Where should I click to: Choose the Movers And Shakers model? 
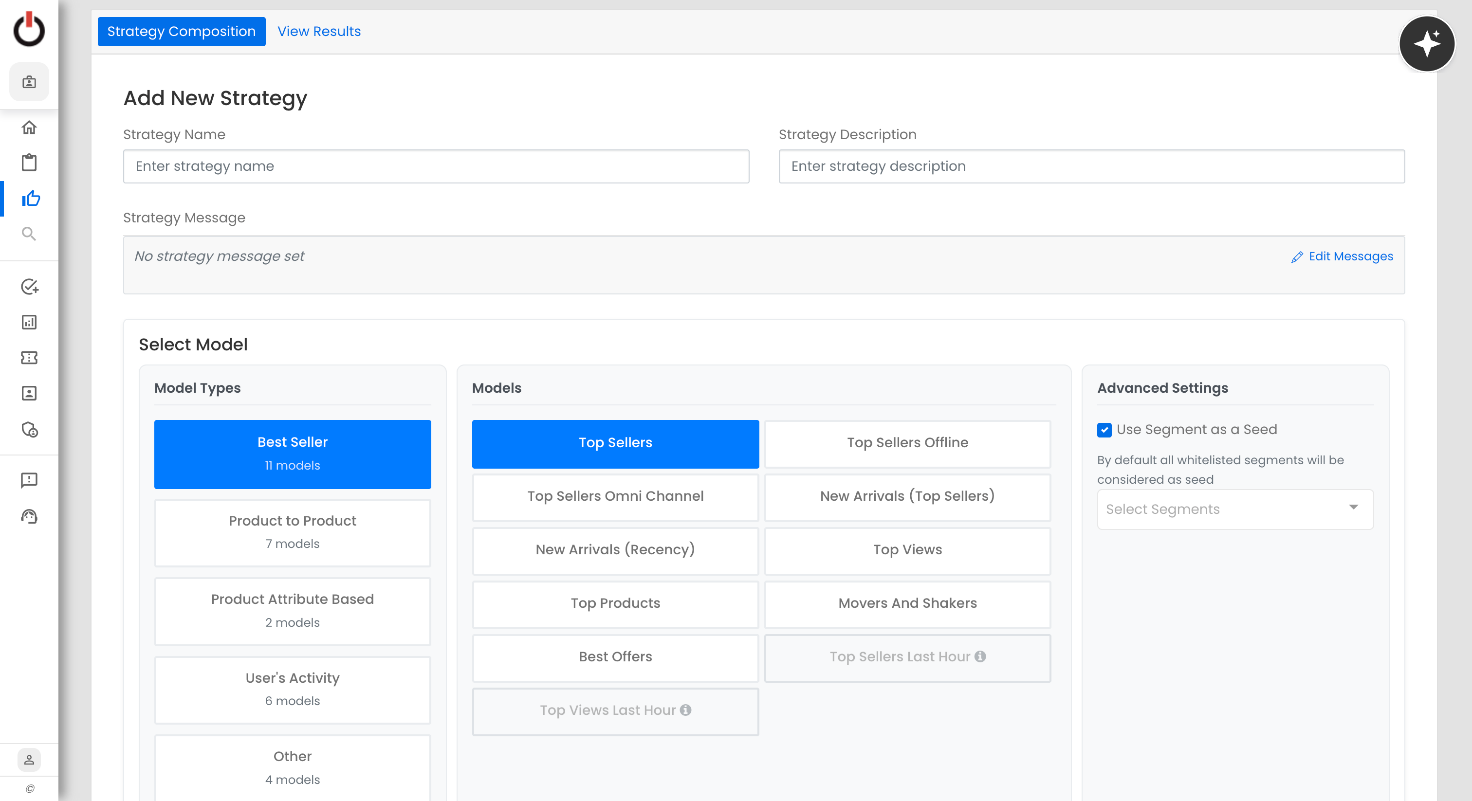(907, 604)
